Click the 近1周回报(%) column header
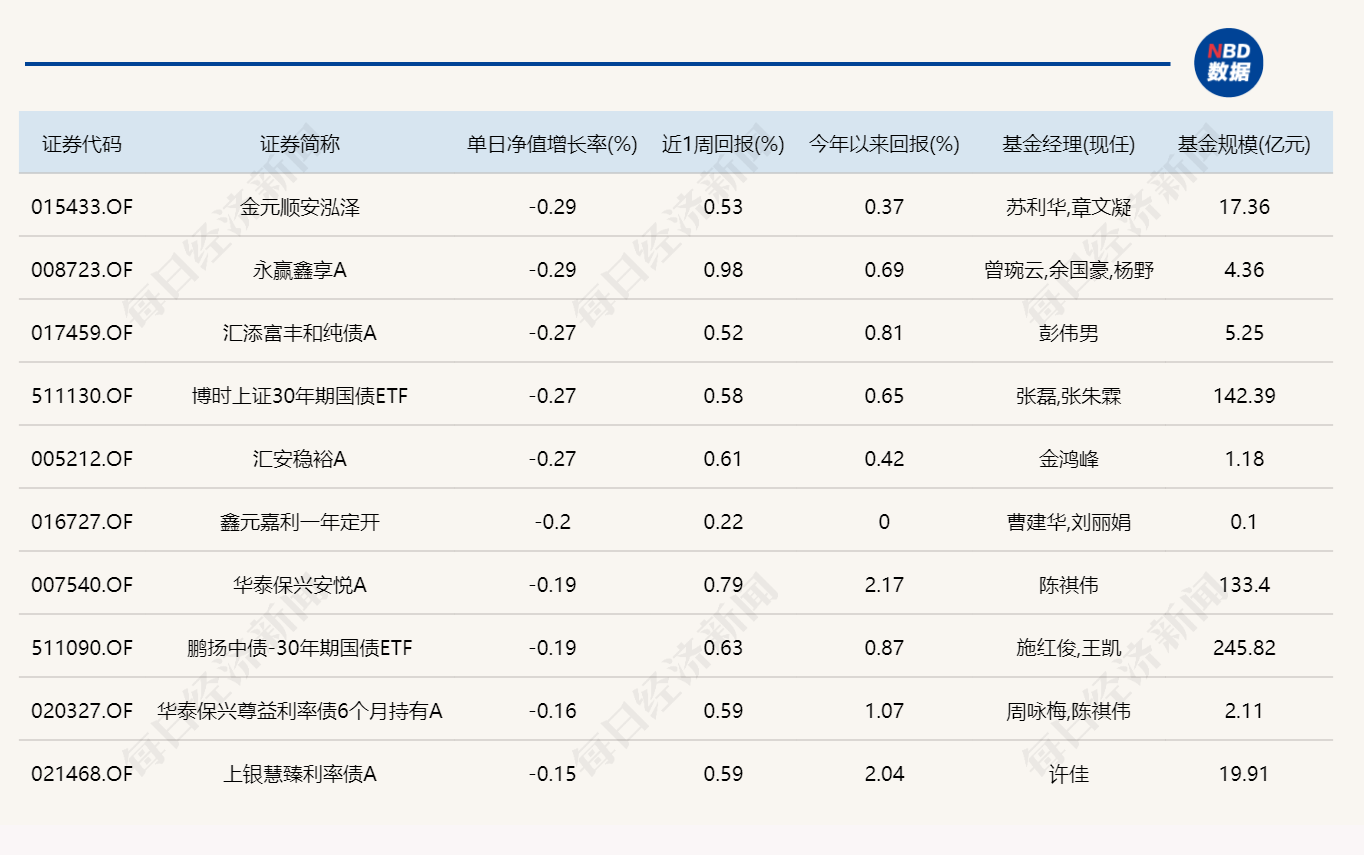The width and height of the screenshot is (1364, 855). (x=722, y=143)
